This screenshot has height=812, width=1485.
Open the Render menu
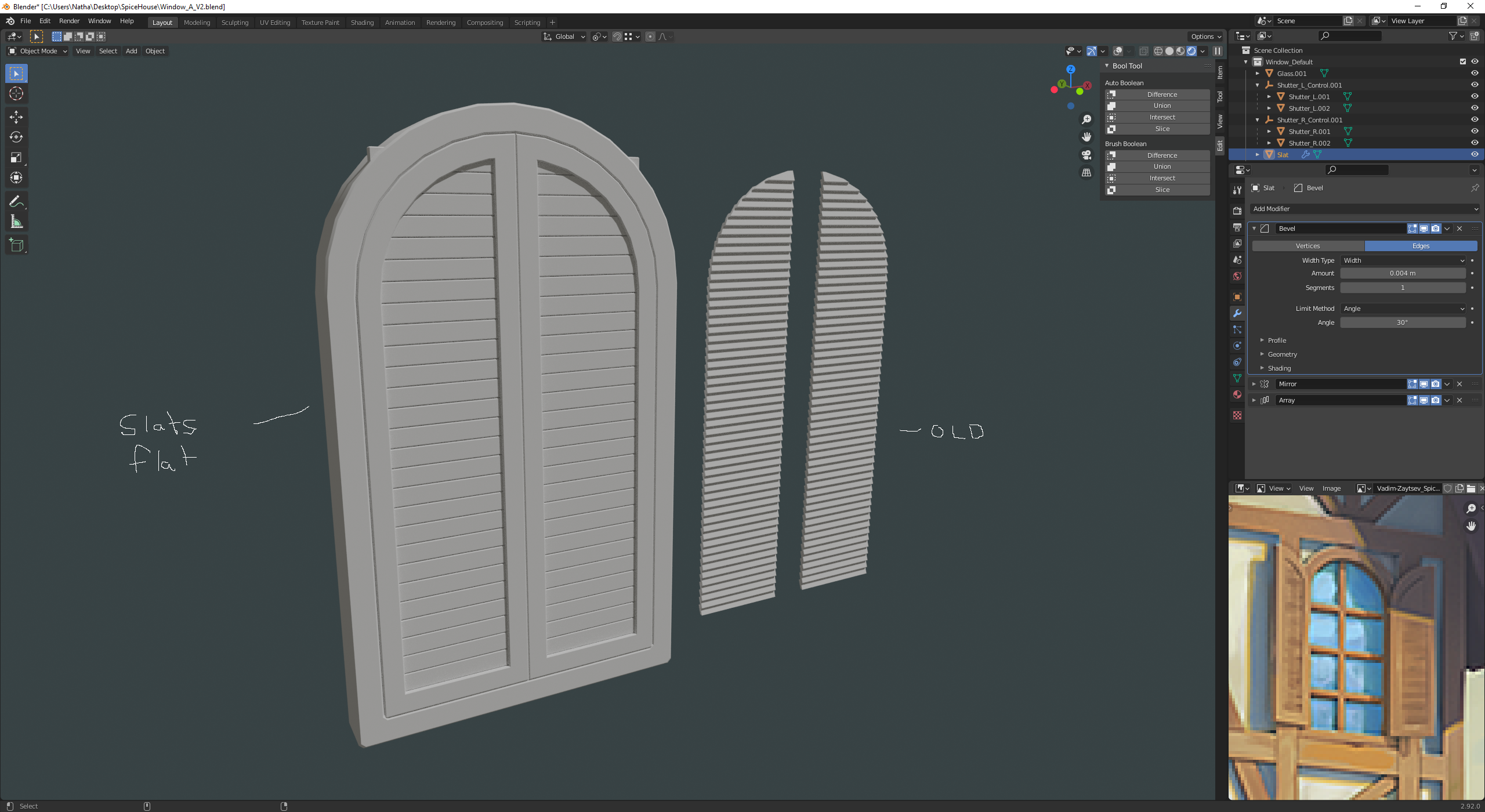[69, 21]
